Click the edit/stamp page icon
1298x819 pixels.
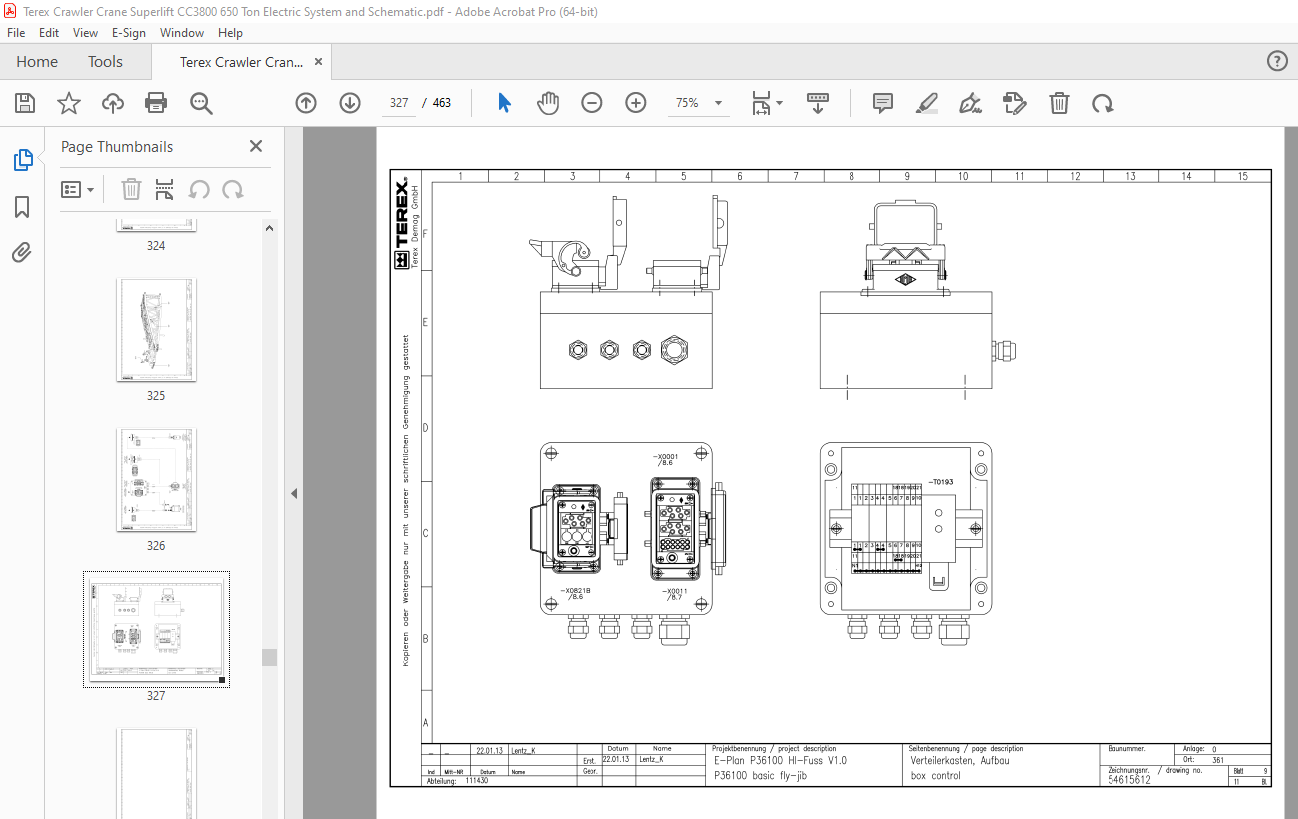pos(1014,103)
